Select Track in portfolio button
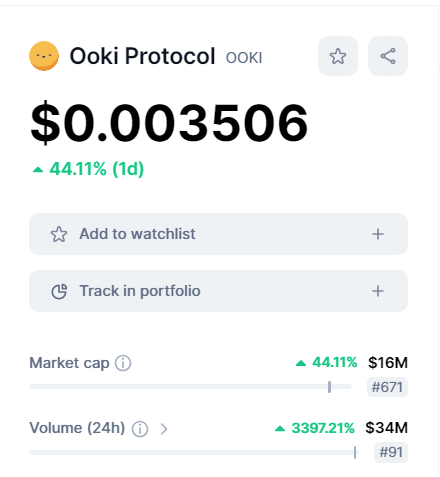 (x=218, y=291)
